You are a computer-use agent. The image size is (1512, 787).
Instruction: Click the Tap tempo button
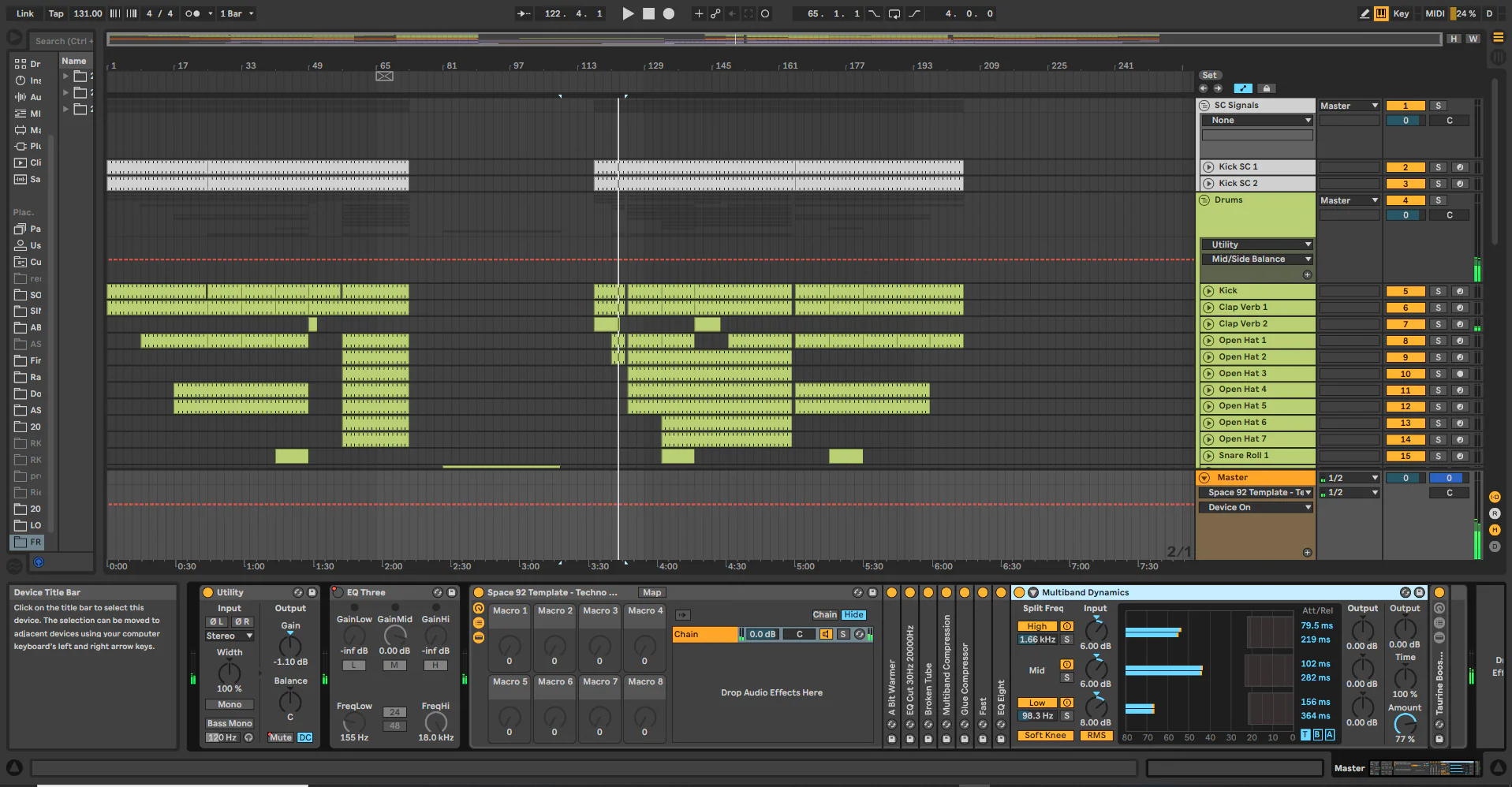56,13
